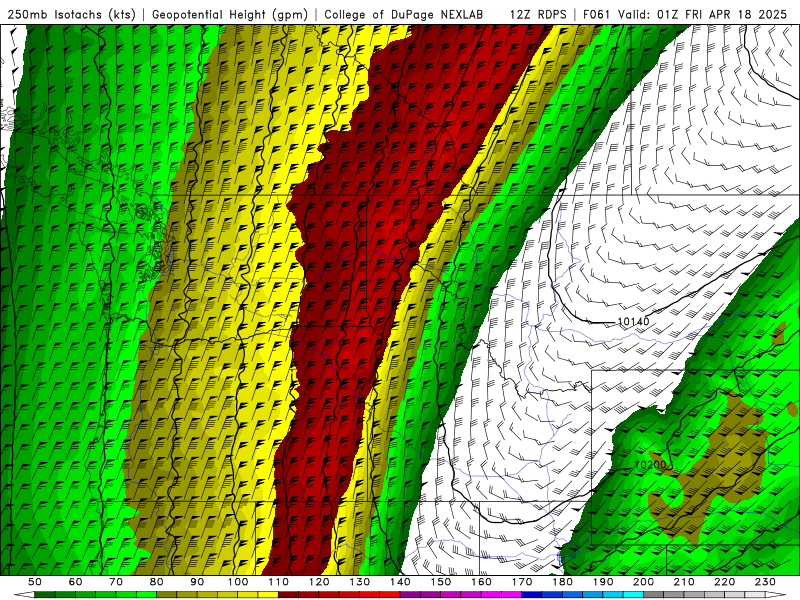Click the 200 value on the color scale
This screenshot has width=800, height=600.
(x=643, y=582)
